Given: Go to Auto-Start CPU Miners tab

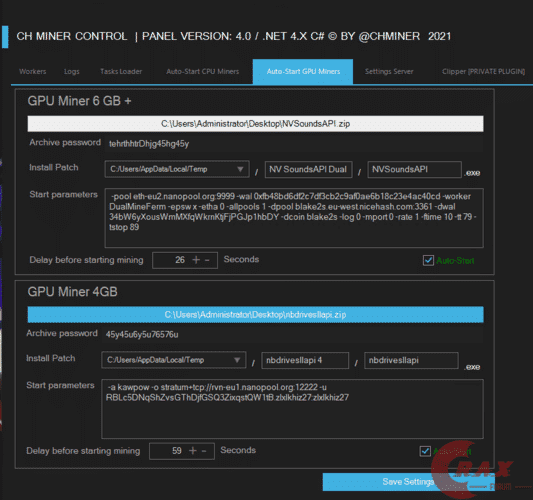Looking at the screenshot, I should click(203, 71).
